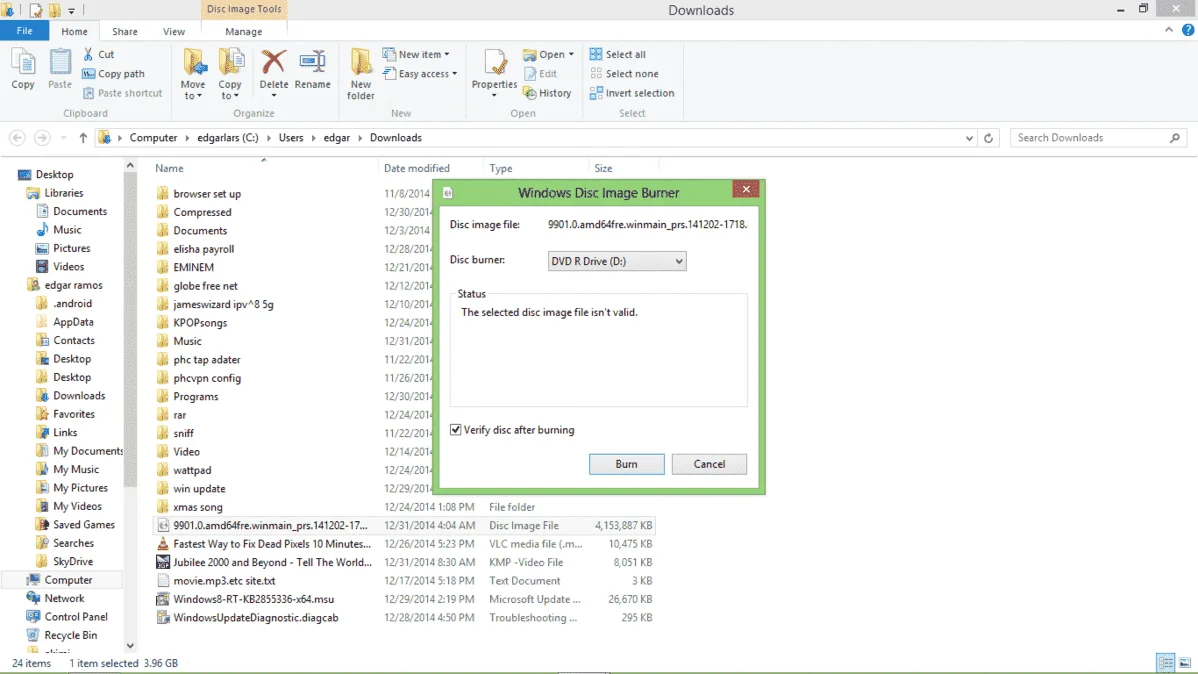Image resolution: width=1198 pixels, height=674 pixels.
Task: Click Select all in the ribbon
Action: 617,54
